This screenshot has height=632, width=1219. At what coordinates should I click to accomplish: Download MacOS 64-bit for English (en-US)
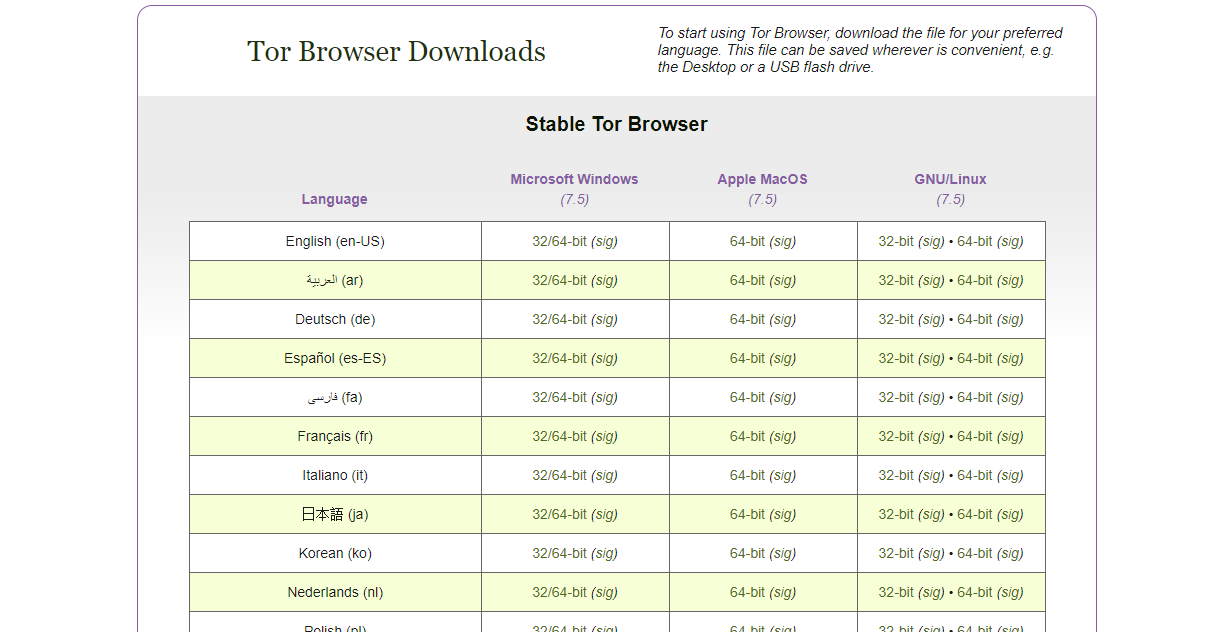[747, 241]
